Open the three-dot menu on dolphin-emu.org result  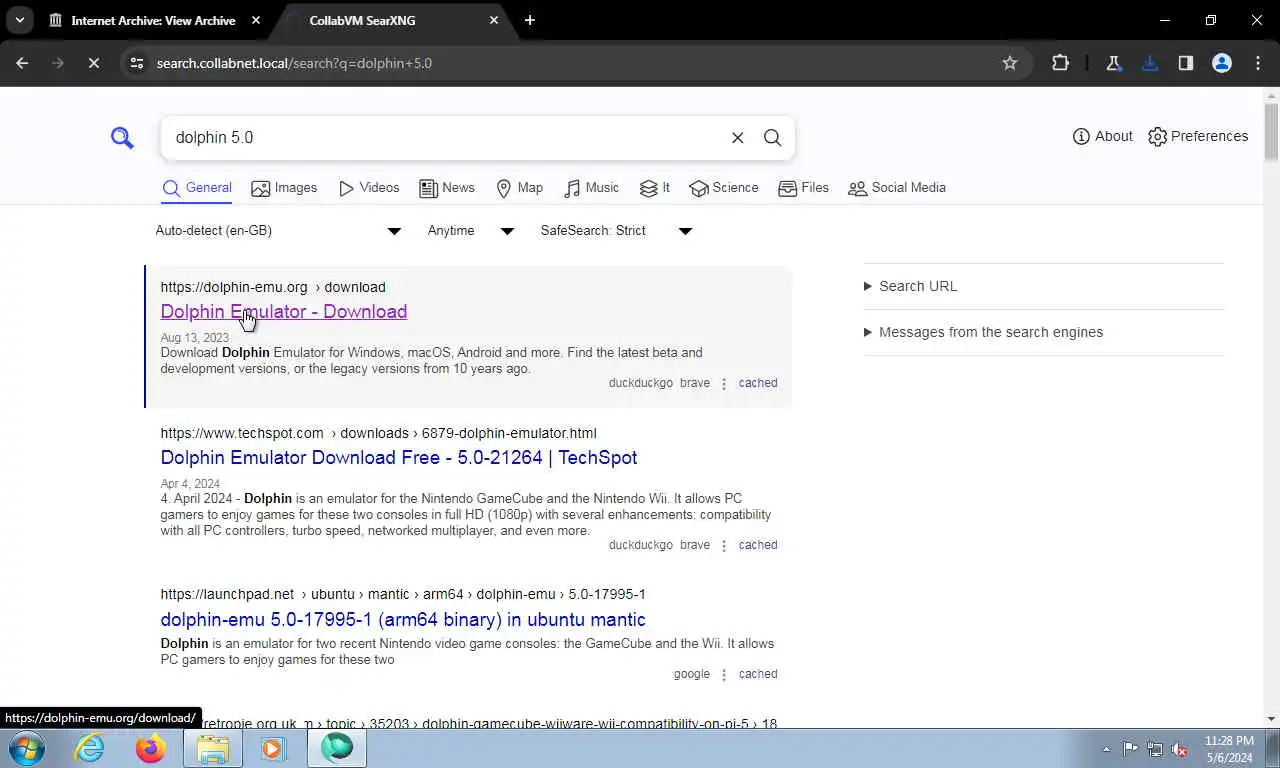click(x=724, y=384)
